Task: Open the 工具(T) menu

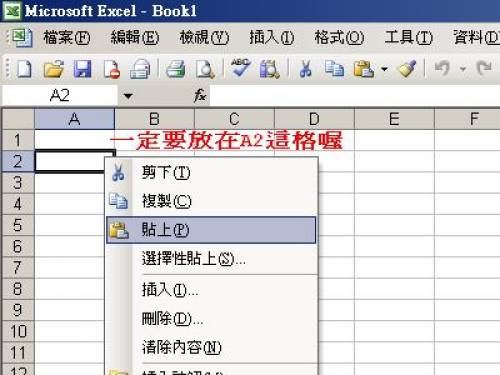Action: (409, 37)
